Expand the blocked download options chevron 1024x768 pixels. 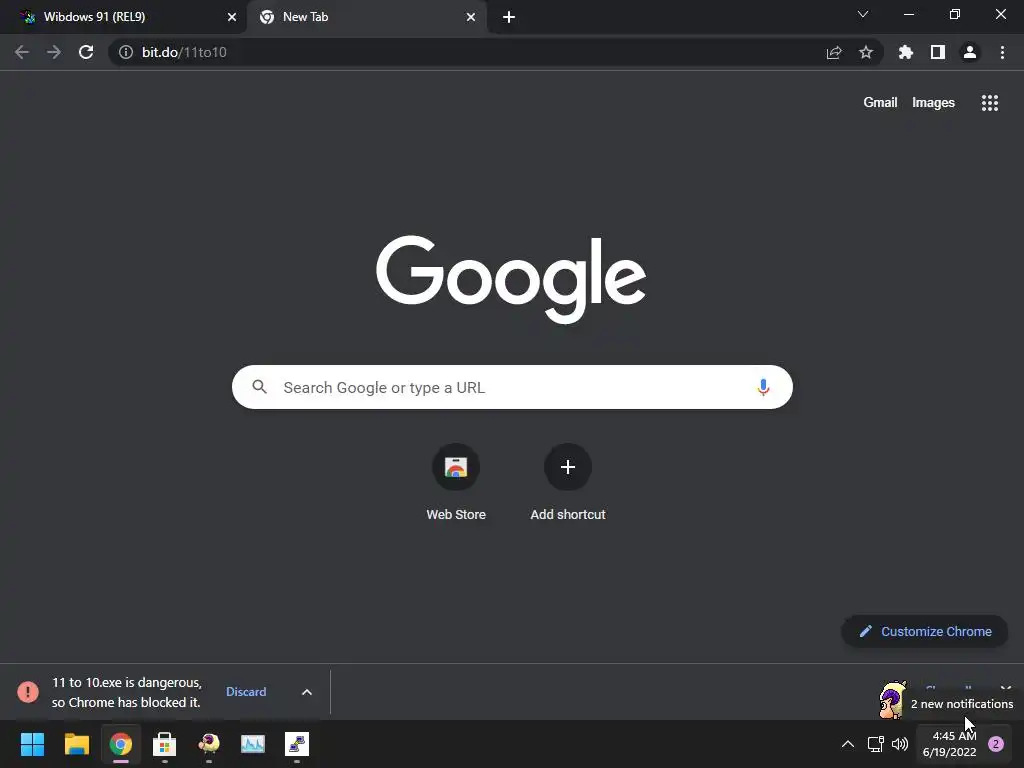coord(306,692)
